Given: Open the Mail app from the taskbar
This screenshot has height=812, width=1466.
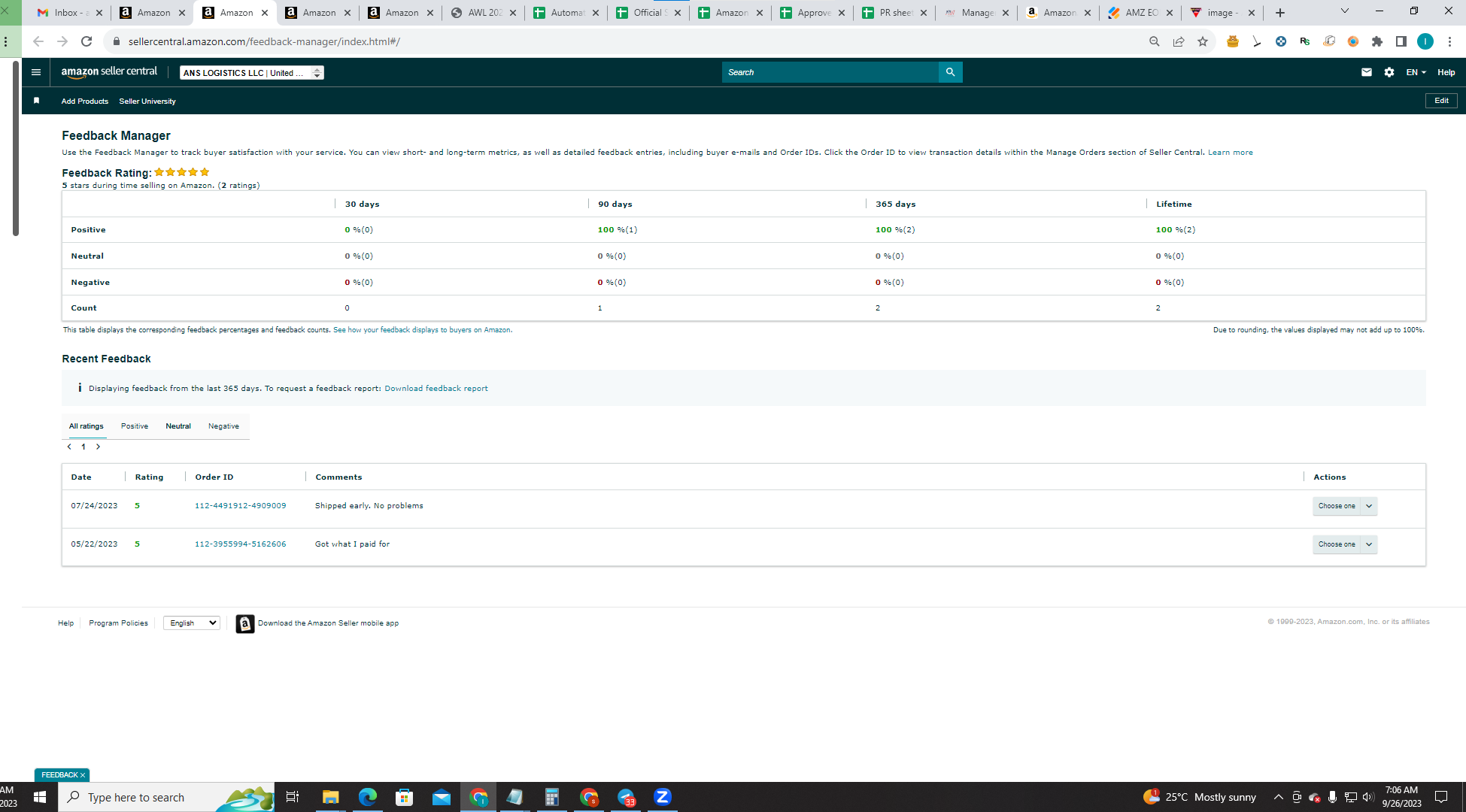Looking at the screenshot, I should [x=442, y=797].
